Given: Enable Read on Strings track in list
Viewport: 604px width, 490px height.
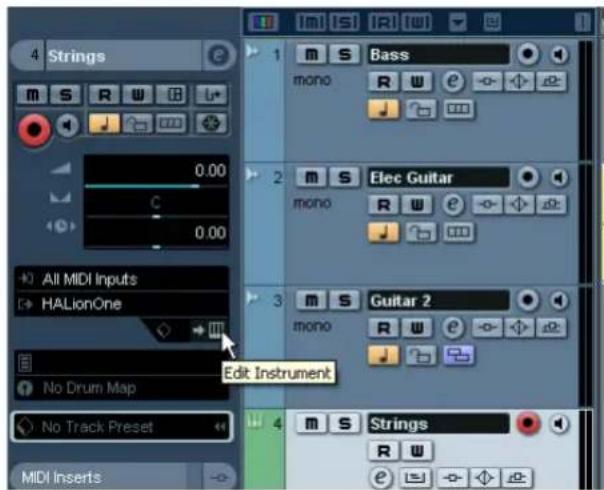Looking at the screenshot, I should tap(384, 451).
